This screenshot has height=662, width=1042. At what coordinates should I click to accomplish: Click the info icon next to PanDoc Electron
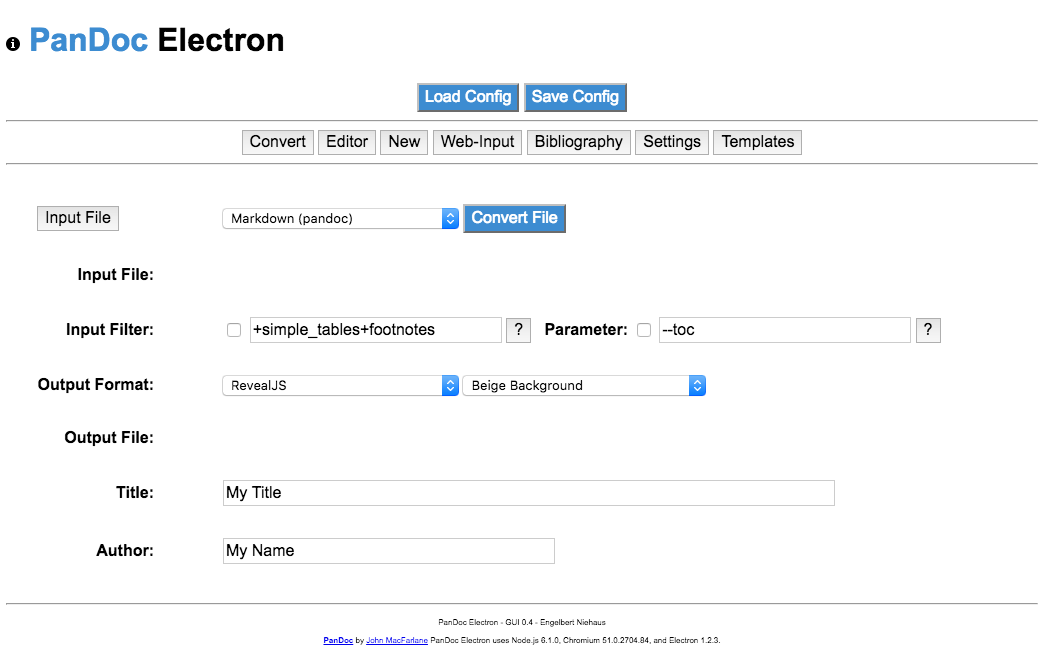[x=12, y=43]
